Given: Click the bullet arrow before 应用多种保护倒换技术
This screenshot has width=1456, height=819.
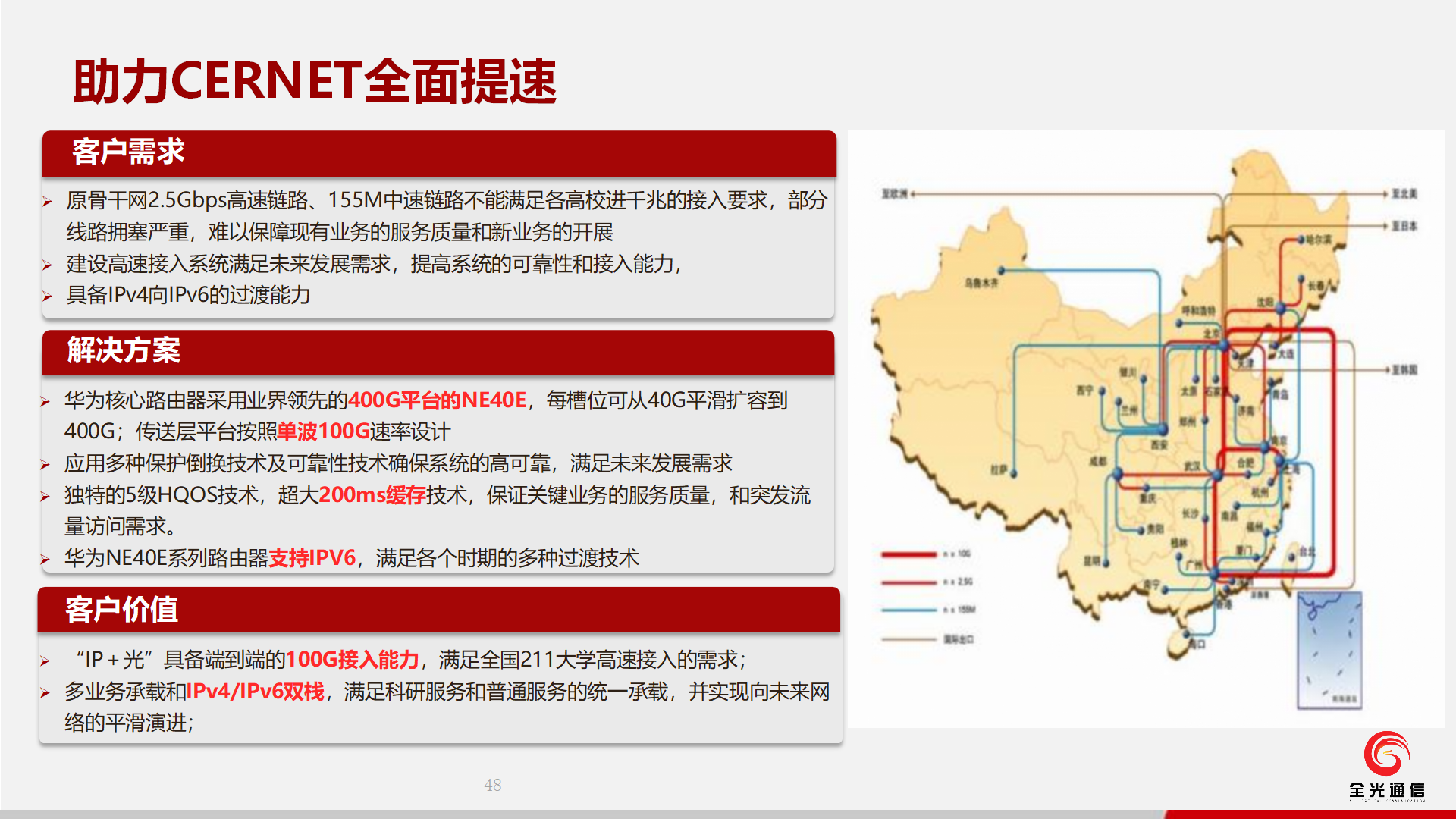Looking at the screenshot, I should (45, 465).
